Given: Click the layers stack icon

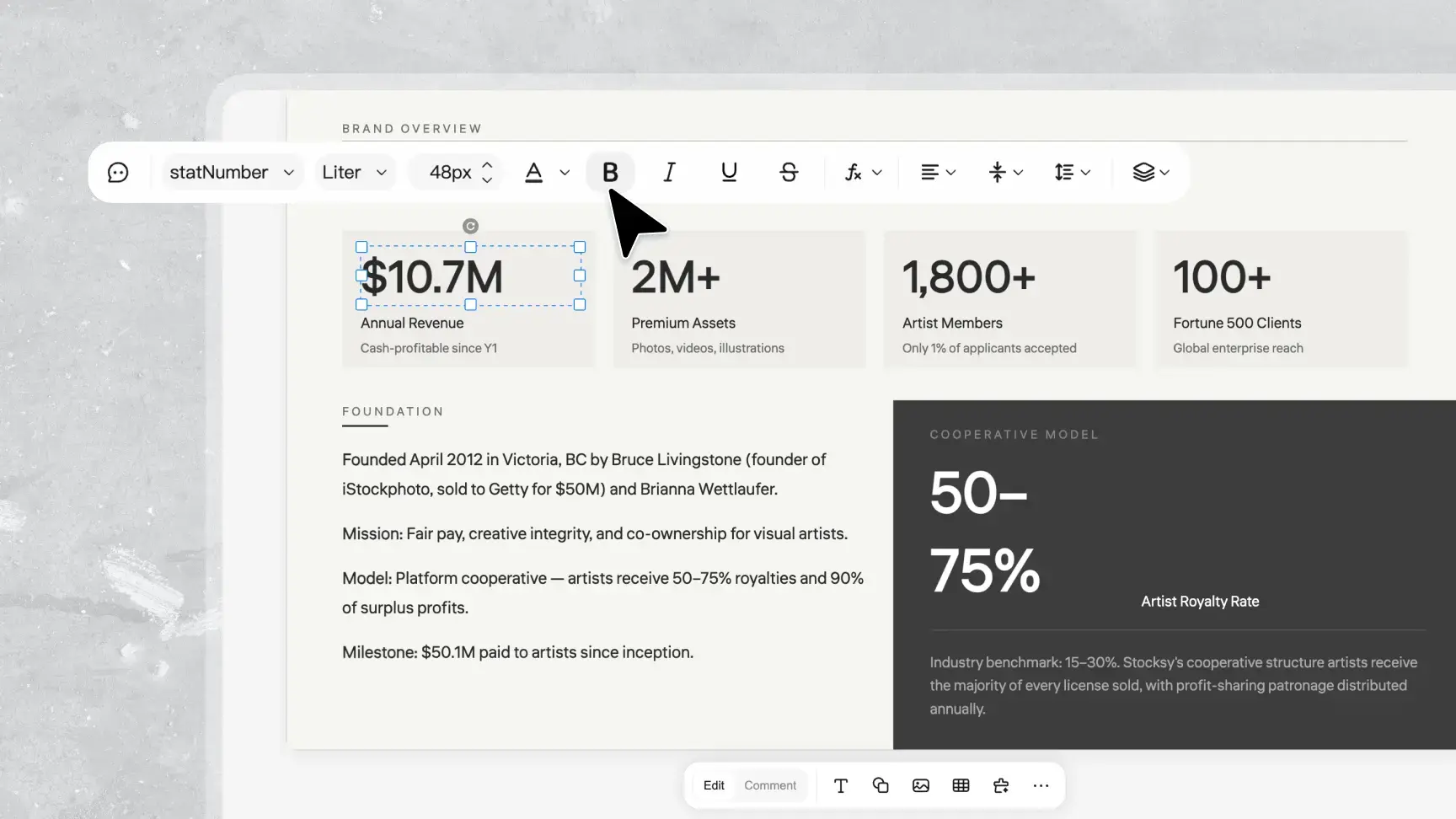Looking at the screenshot, I should point(1143,172).
